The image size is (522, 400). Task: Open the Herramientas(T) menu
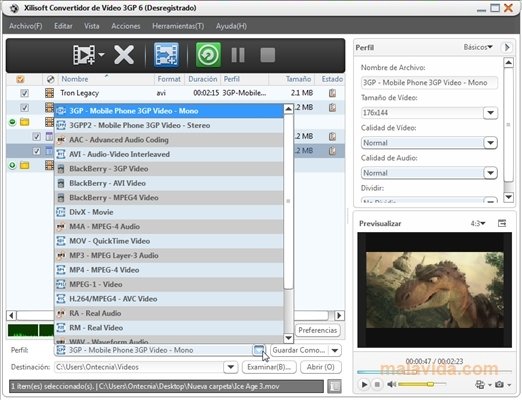(178, 26)
